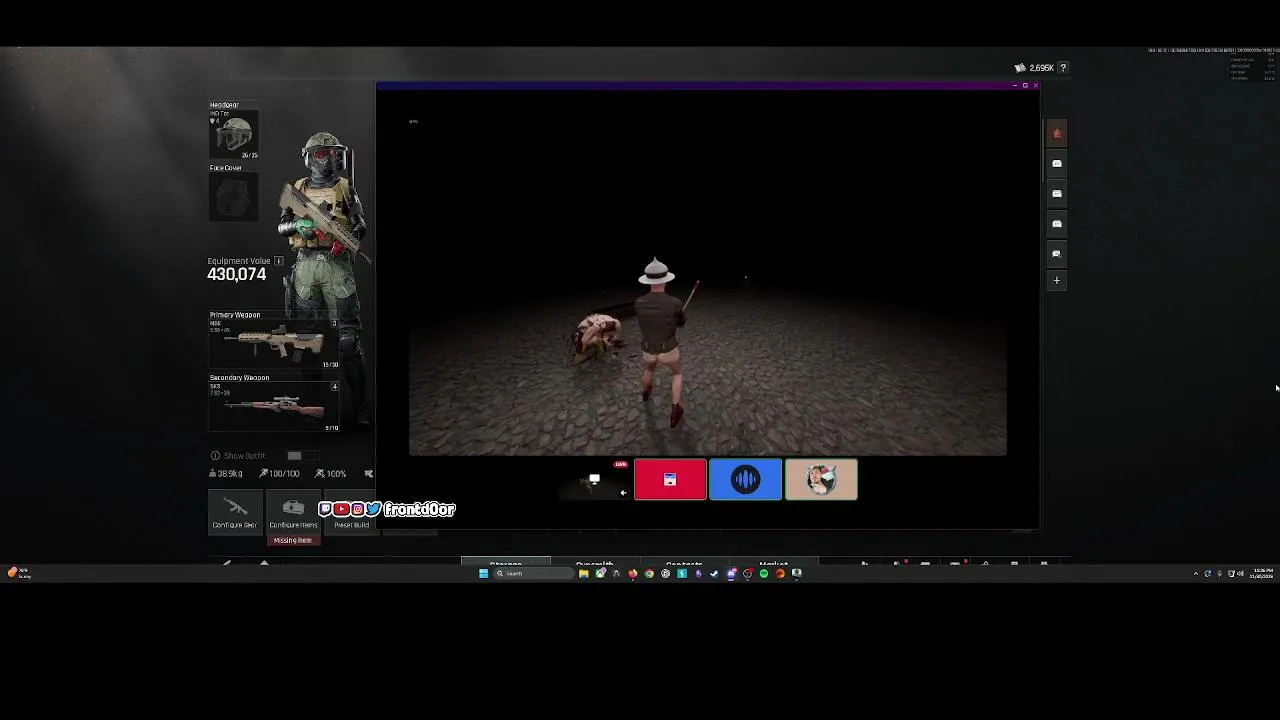Open Firefox from the taskbar
This screenshot has height=720, width=1280.
(633, 573)
